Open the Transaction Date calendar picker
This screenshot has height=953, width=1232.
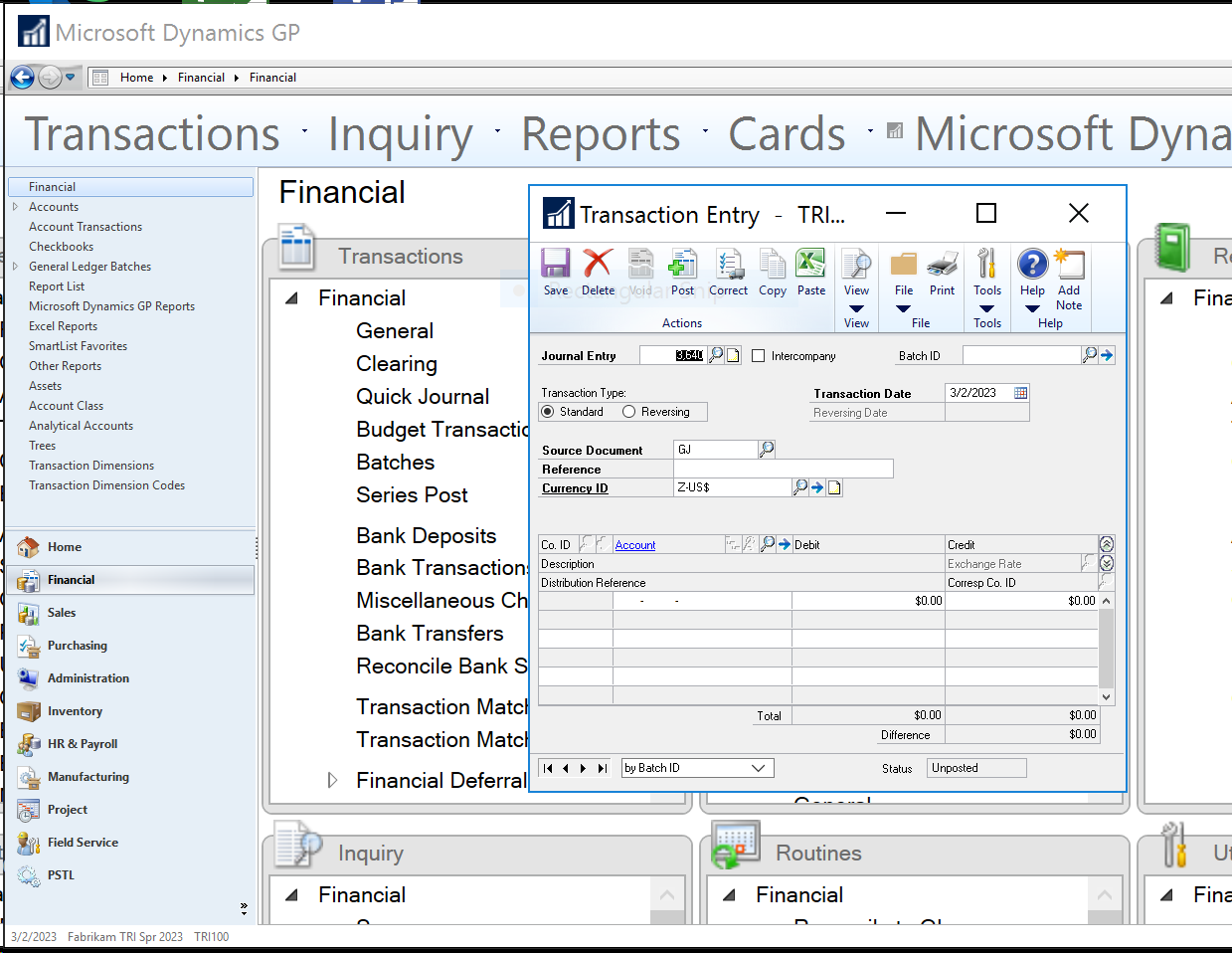(1020, 393)
